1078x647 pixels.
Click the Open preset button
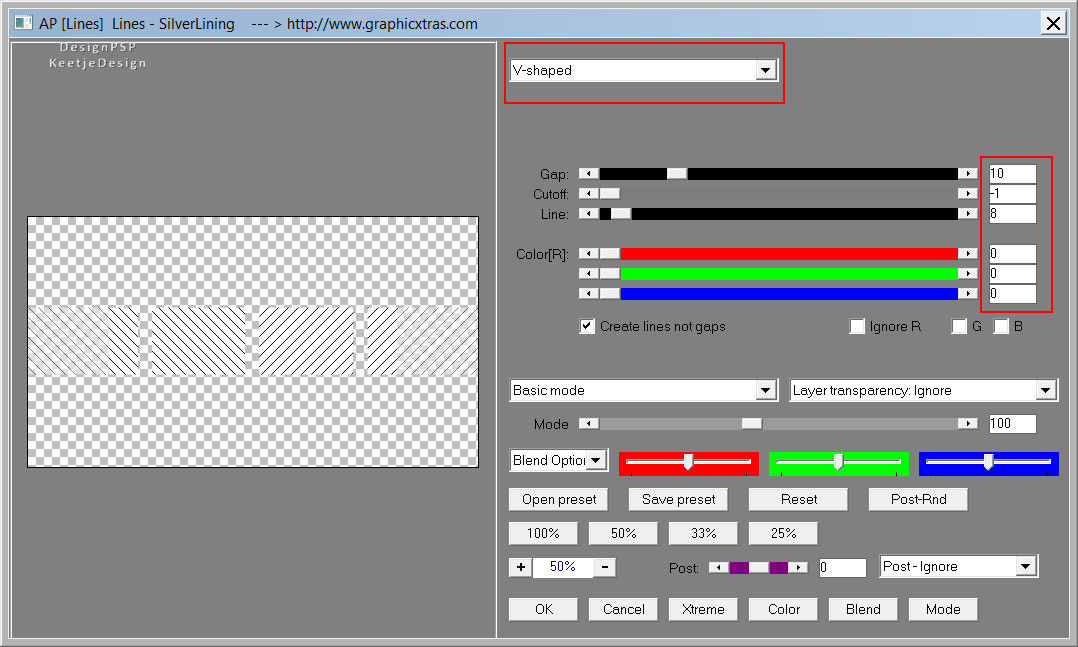pos(559,499)
